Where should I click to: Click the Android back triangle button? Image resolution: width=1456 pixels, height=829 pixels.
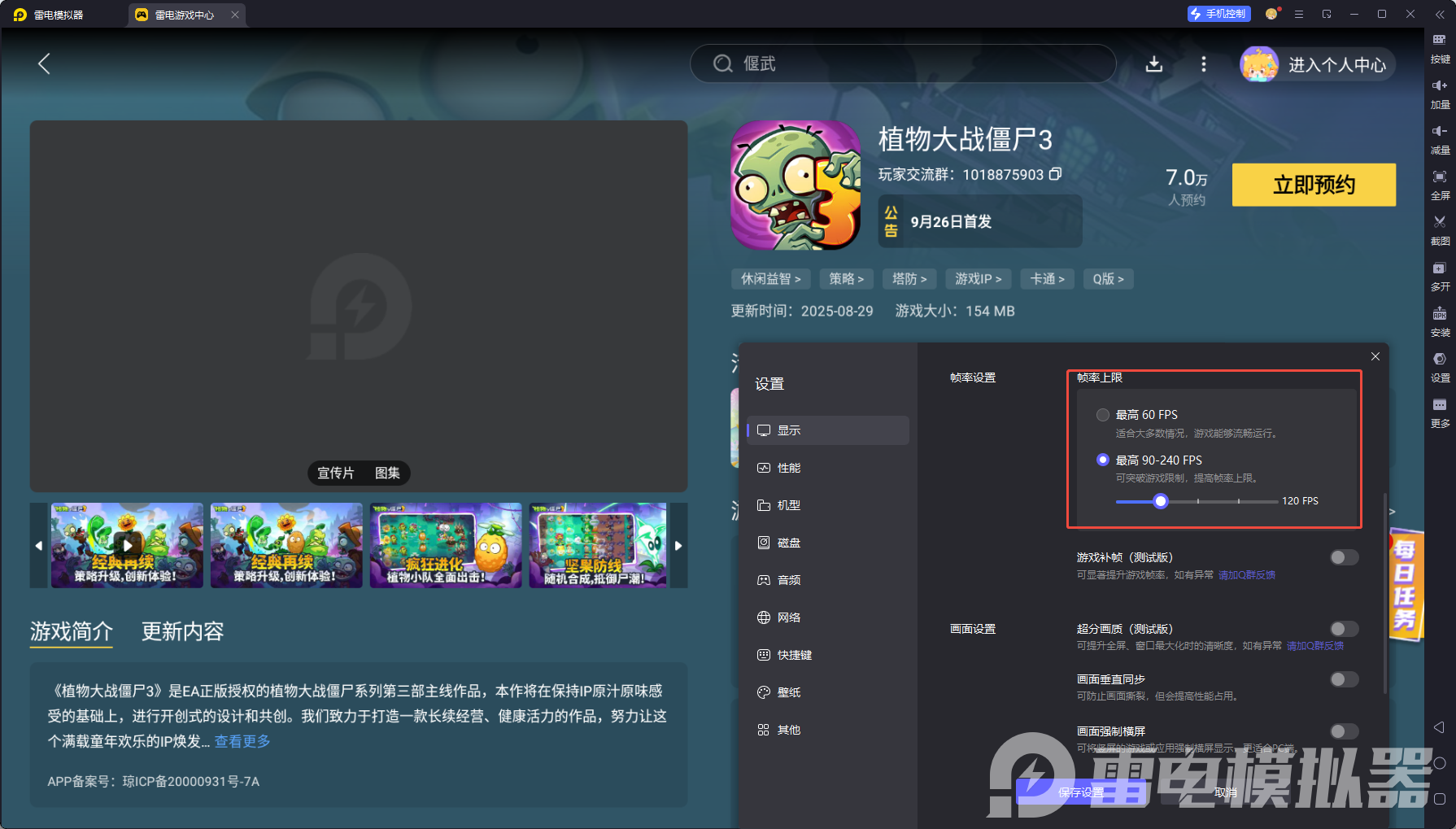pos(1439,727)
